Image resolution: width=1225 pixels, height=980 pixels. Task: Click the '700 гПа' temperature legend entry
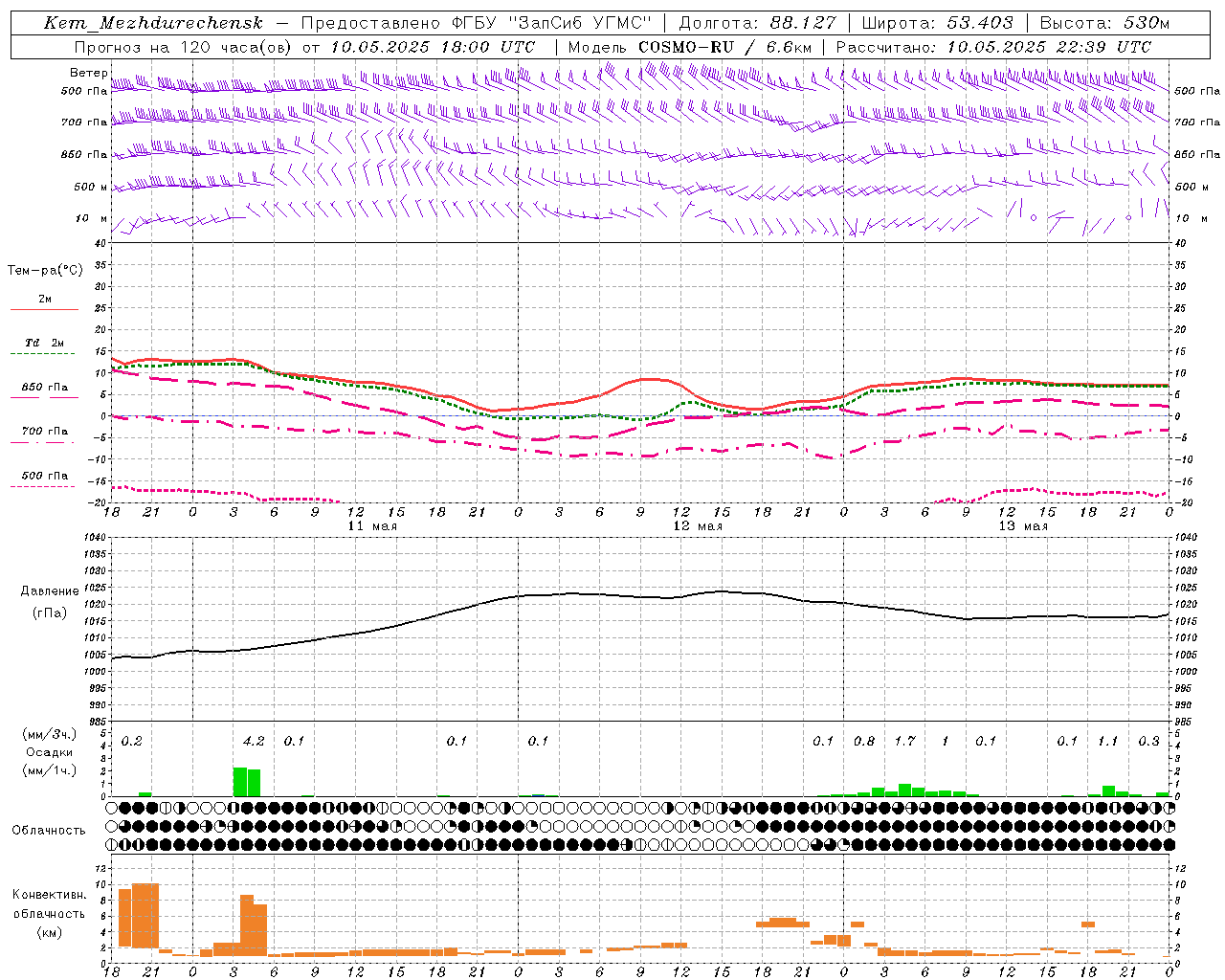coord(45,432)
